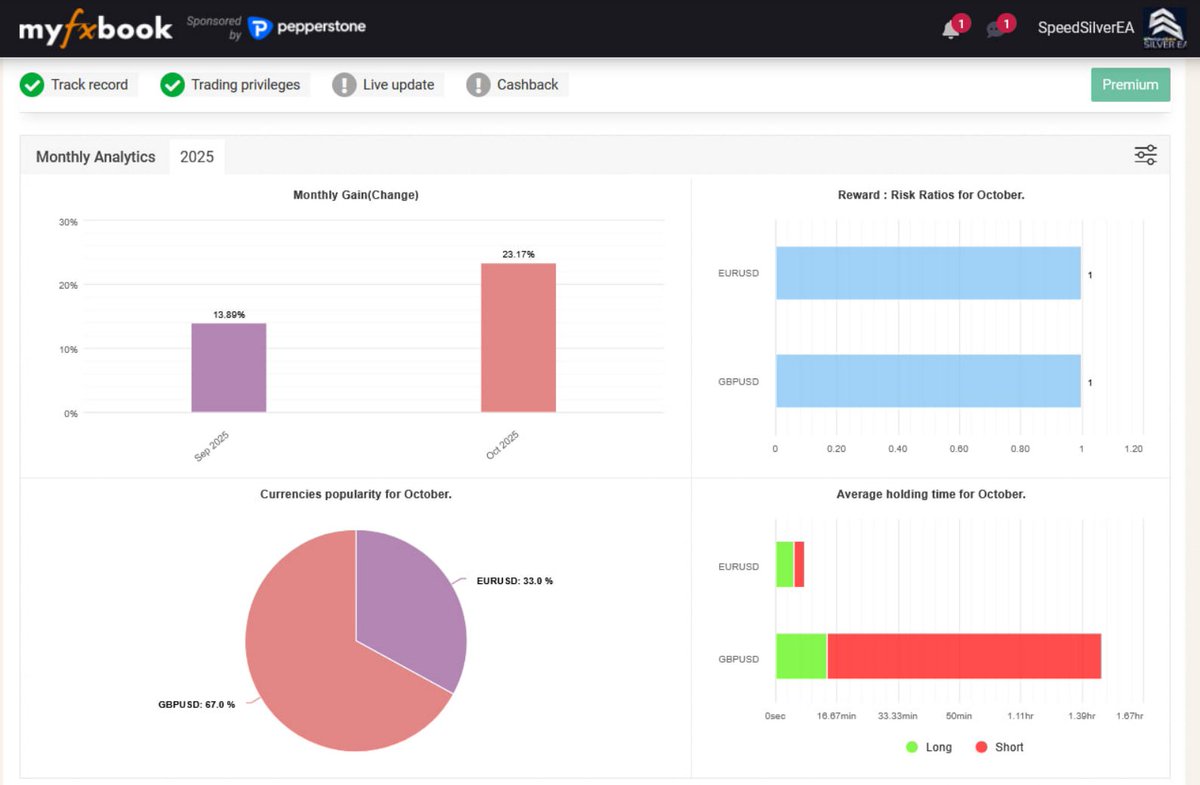
Task: Click the 13.89% value label
Action: pyautogui.click(x=229, y=315)
